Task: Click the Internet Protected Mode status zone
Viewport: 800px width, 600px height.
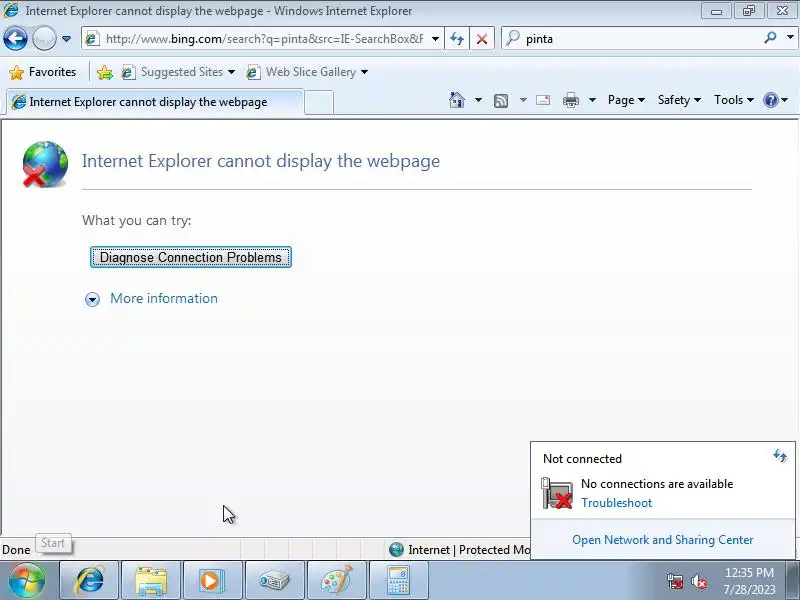Action: (459, 550)
